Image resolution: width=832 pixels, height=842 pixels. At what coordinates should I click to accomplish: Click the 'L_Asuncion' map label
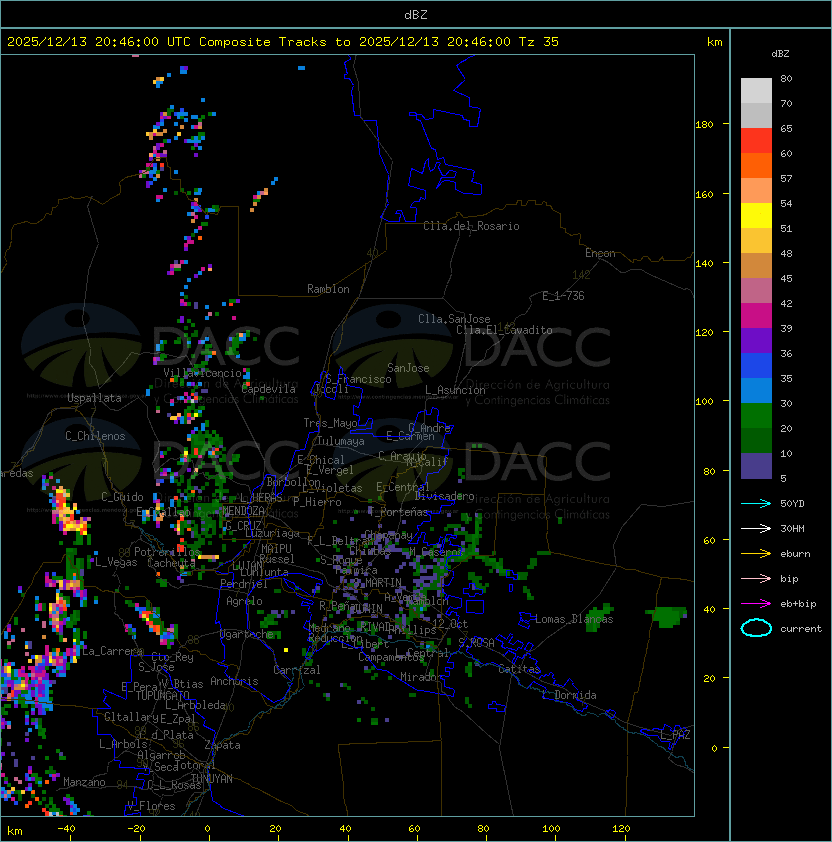pyautogui.click(x=455, y=390)
